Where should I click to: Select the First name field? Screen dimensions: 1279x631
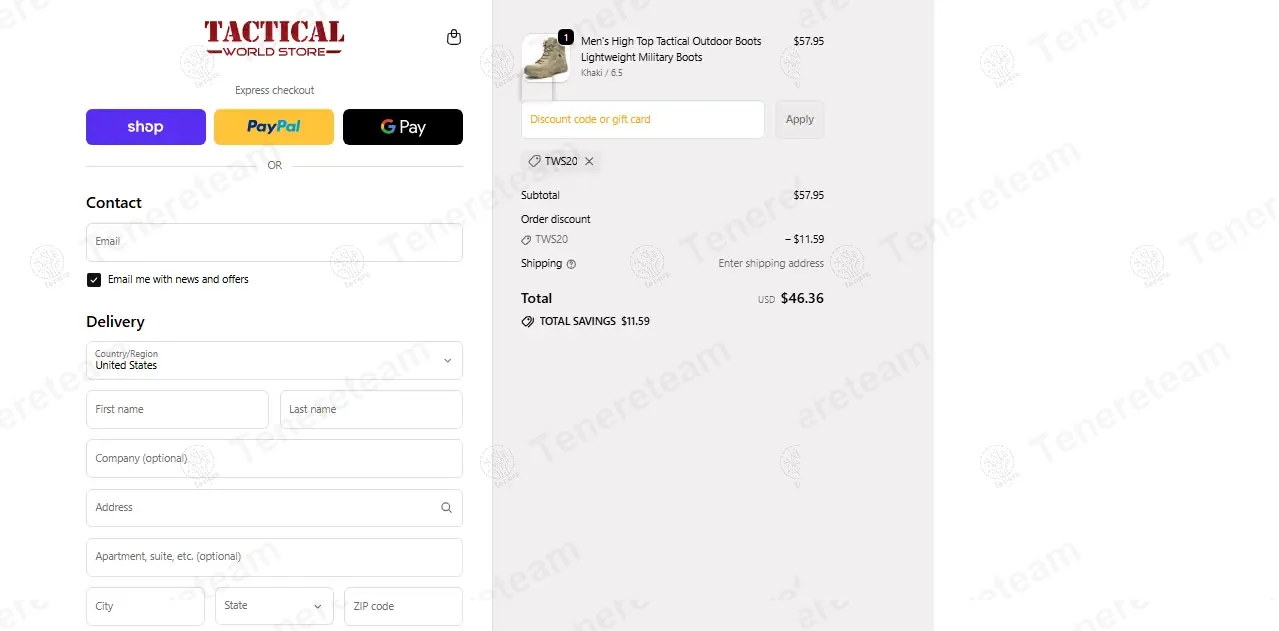click(177, 409)
